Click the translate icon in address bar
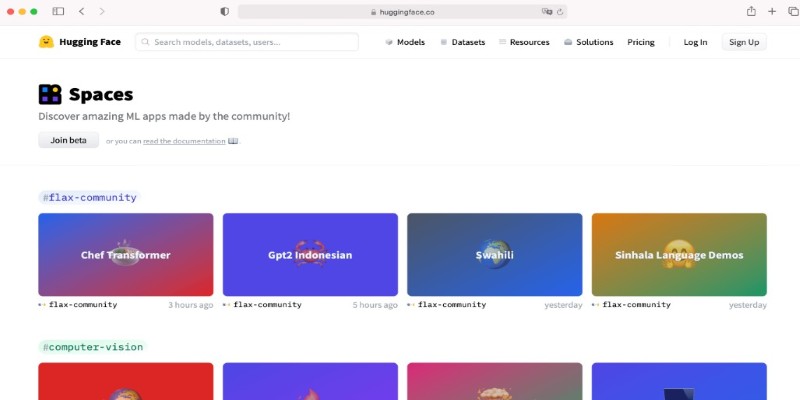 [547, 12]
